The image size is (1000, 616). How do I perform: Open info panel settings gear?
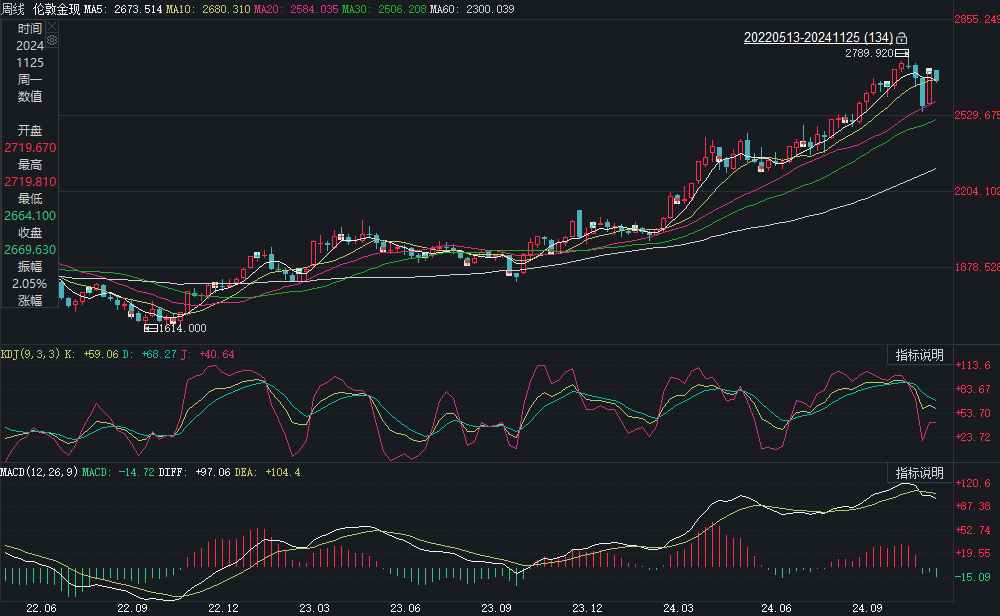click(x=52, y=40)
